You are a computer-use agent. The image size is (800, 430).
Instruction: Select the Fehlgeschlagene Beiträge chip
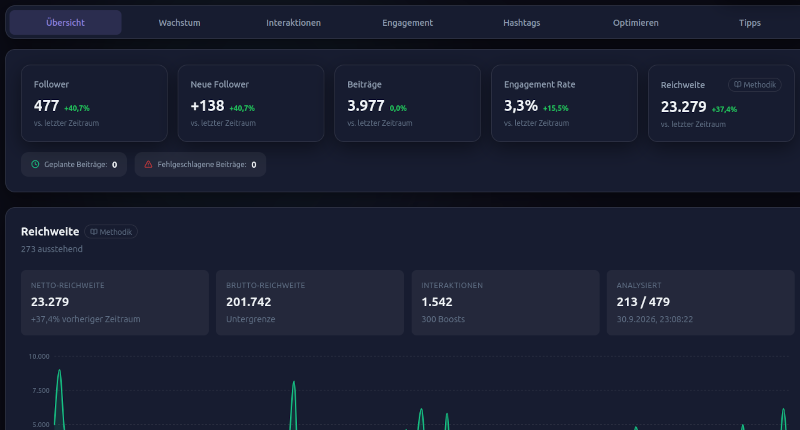[200, 164]
